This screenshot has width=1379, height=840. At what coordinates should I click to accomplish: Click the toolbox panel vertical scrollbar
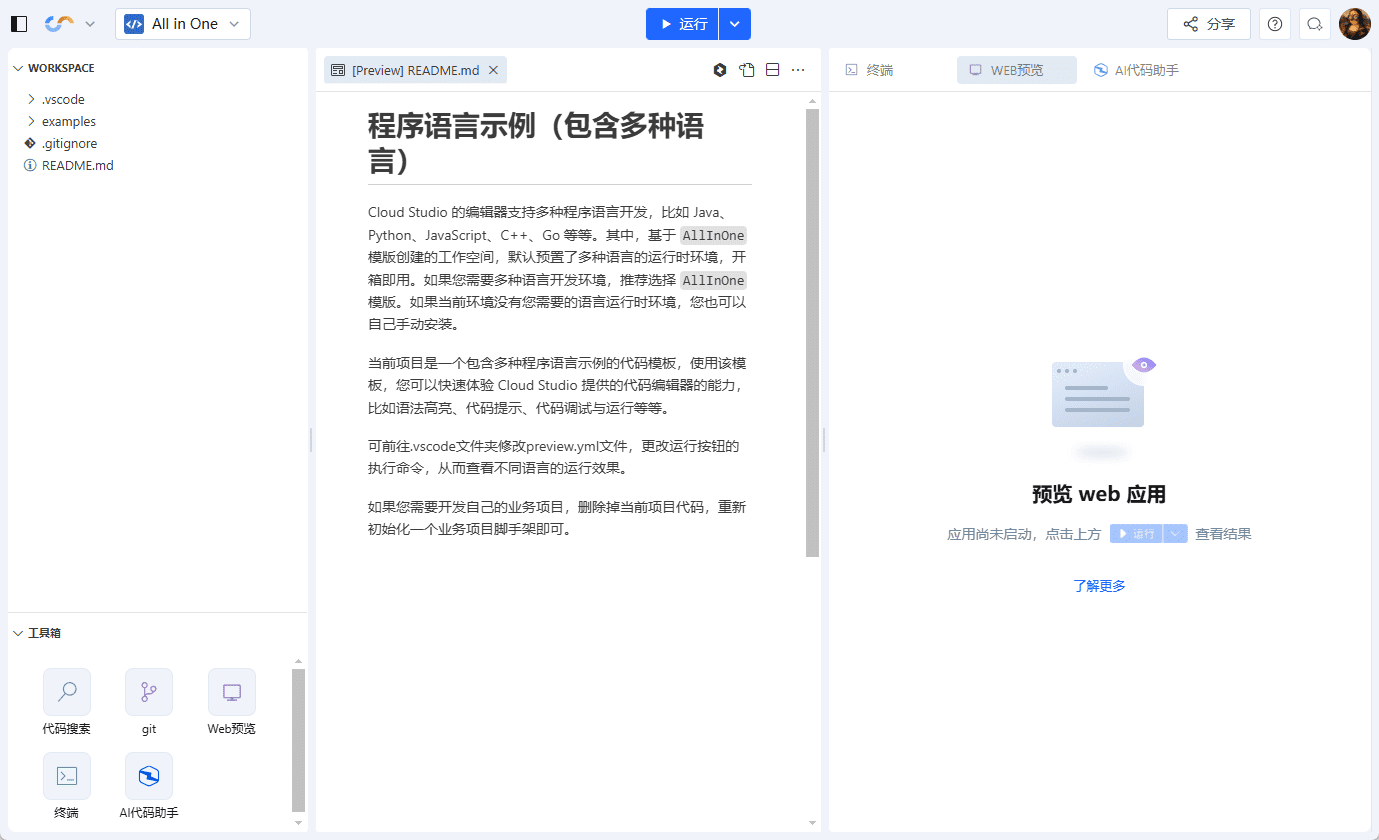[298, 741]
